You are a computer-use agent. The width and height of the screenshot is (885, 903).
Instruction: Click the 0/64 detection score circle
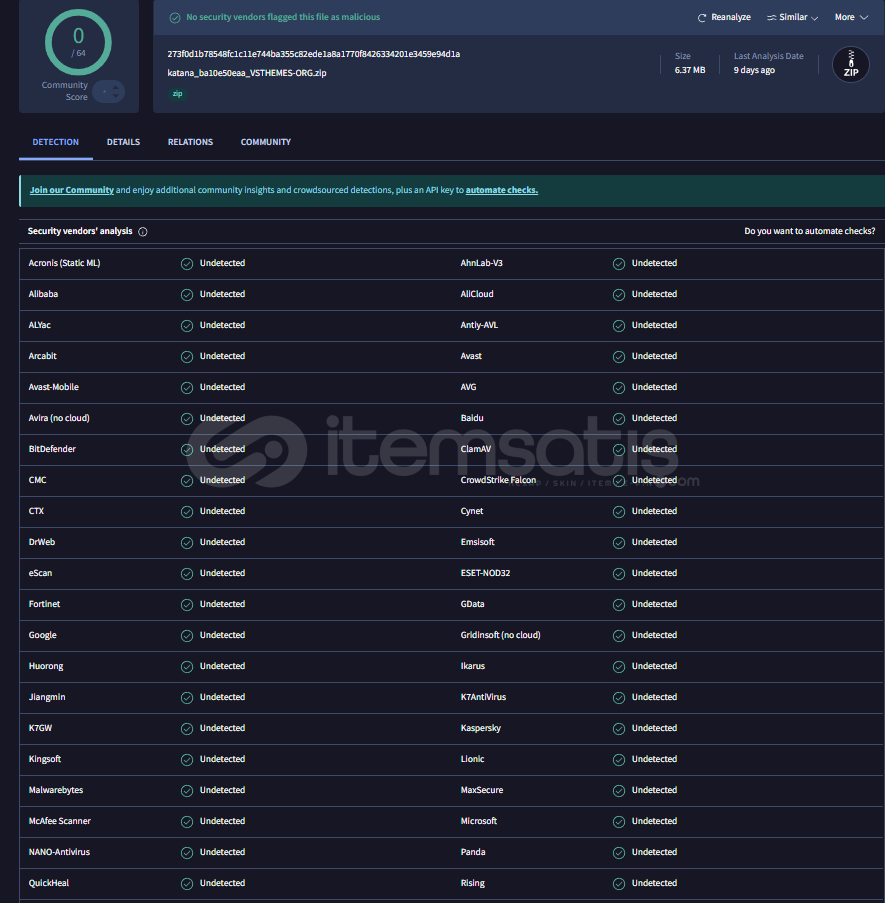[x=78, y=42]
